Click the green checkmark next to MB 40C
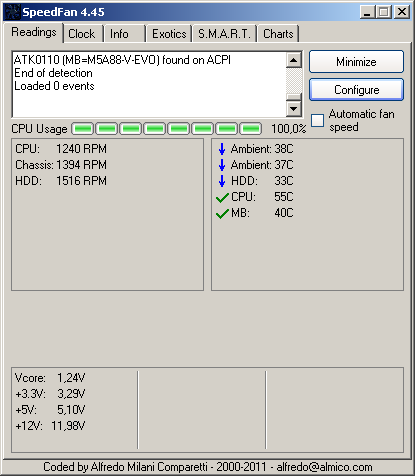The image size is (415, 476). [222, 213]
